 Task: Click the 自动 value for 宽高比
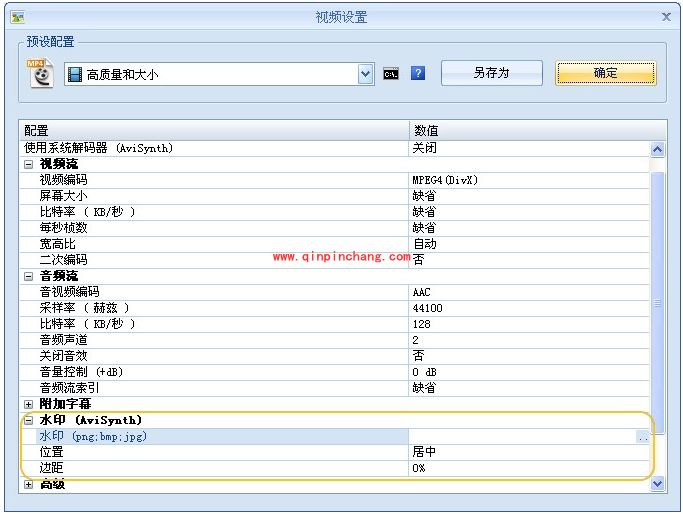pyautogui.click(x=424, y=244)
